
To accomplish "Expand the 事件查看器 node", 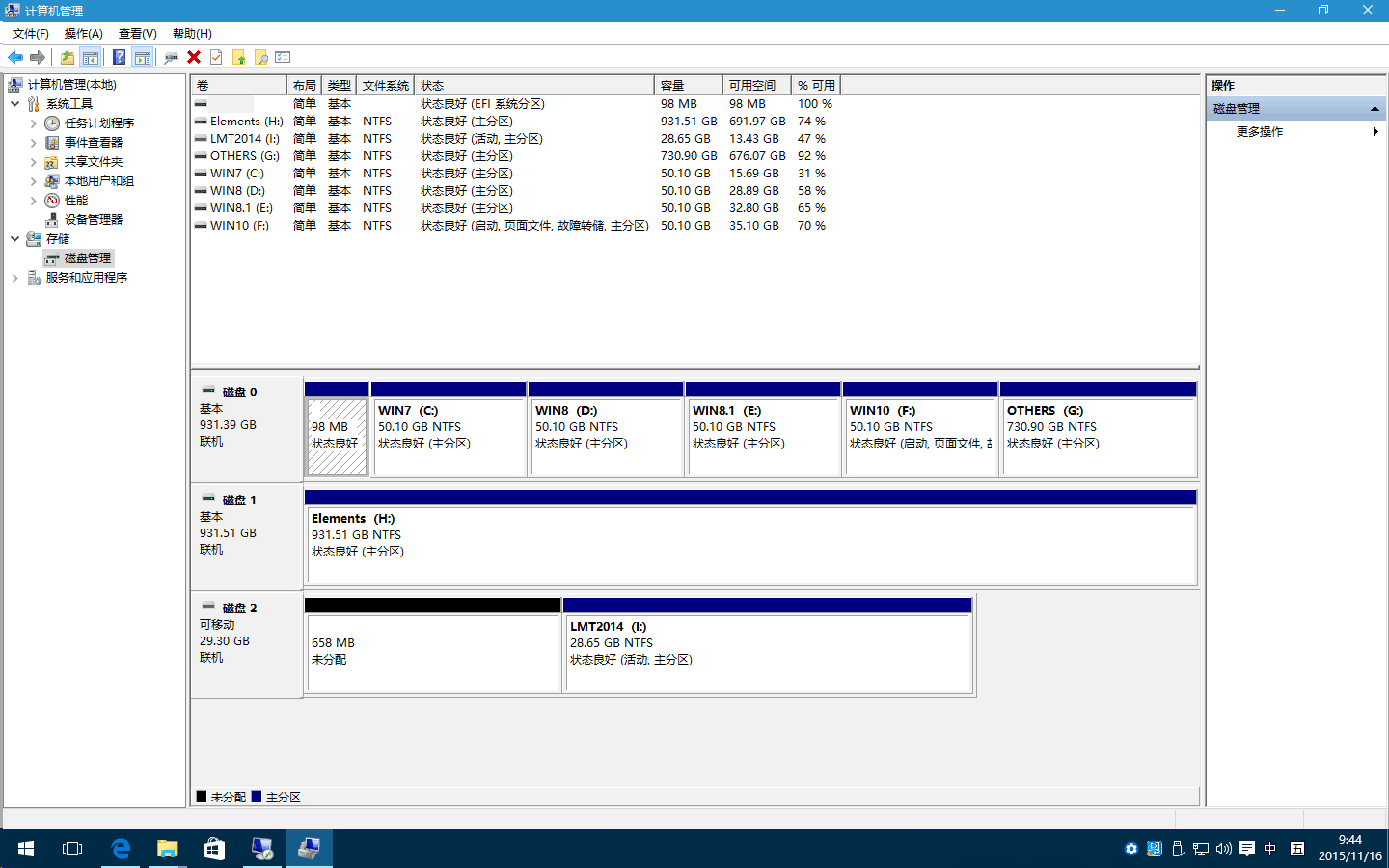I will click(34, 143).
